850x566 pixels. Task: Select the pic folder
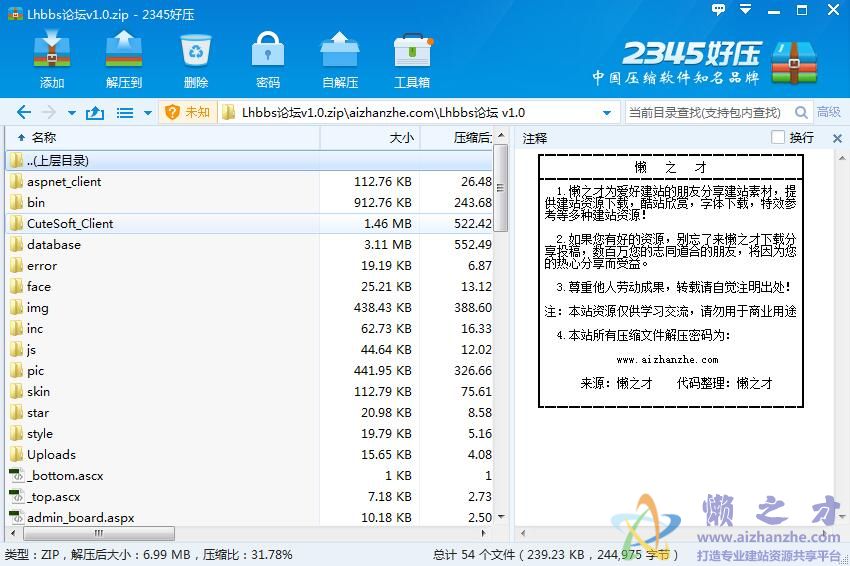249,370
